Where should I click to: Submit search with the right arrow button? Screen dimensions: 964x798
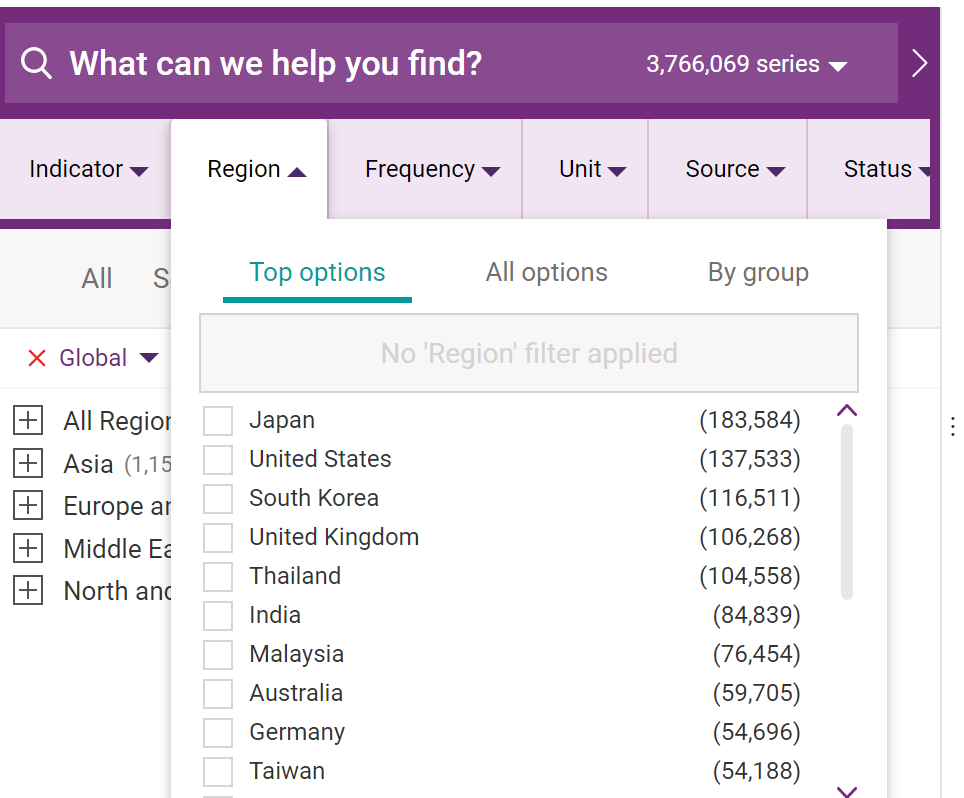coord(919,62)
